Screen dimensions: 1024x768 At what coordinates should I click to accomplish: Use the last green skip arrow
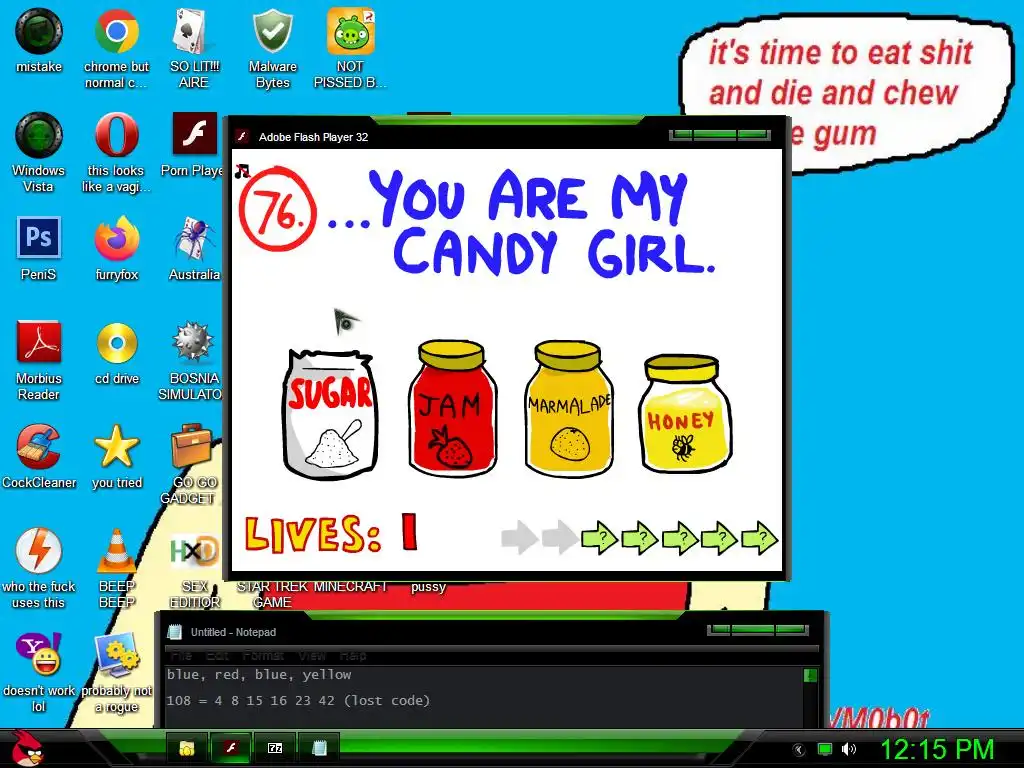(x=760, y=538)
